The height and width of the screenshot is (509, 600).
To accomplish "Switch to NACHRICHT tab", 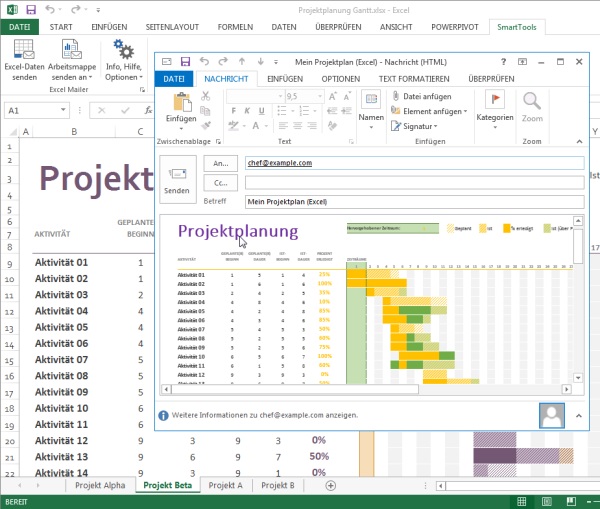I will click(x=226, y=79).
